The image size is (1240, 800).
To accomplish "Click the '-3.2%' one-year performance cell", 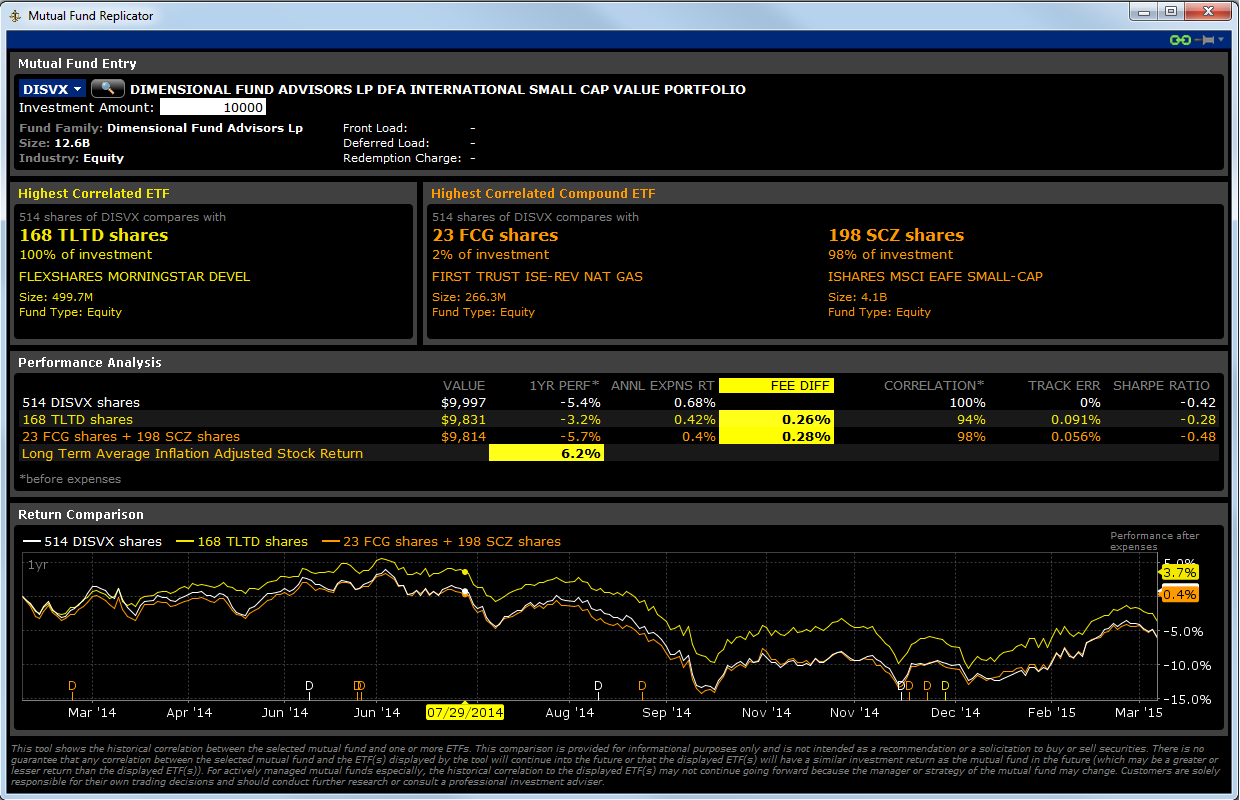I will (582, 420).
